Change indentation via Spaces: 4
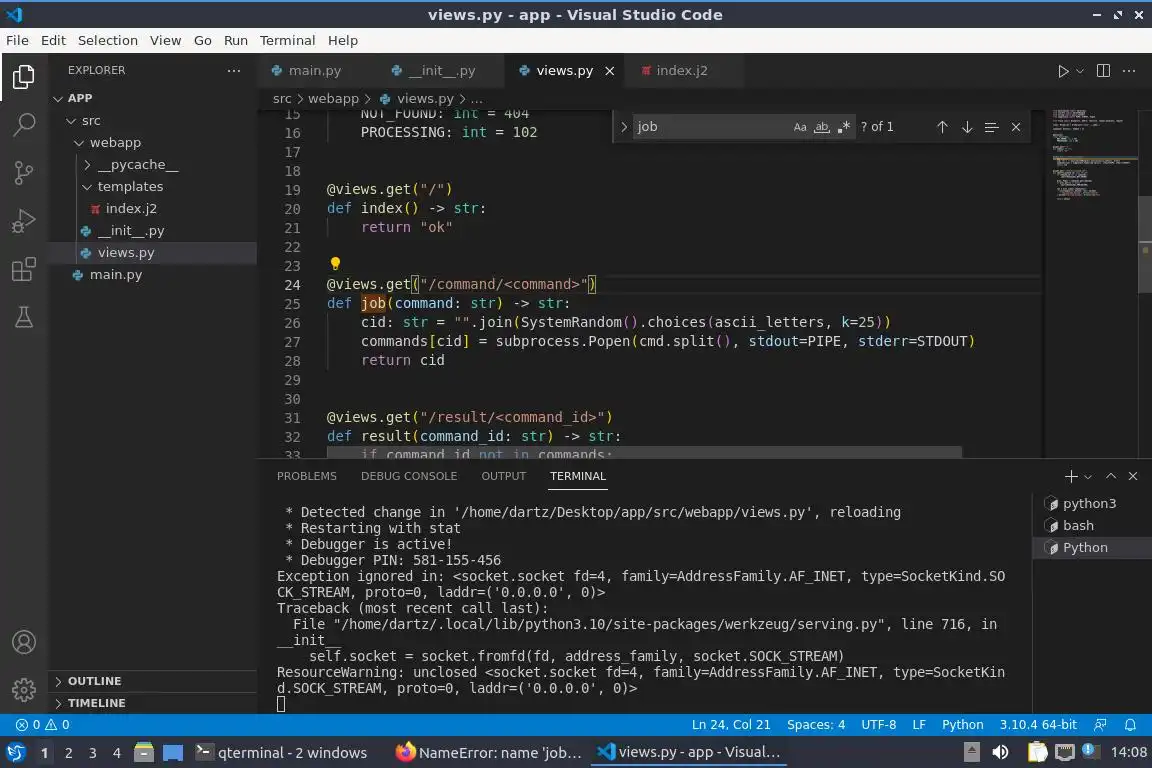Image resolution: width=1152 pixels, height=768 pixels. pyautogui.click(x=816, y=725)
